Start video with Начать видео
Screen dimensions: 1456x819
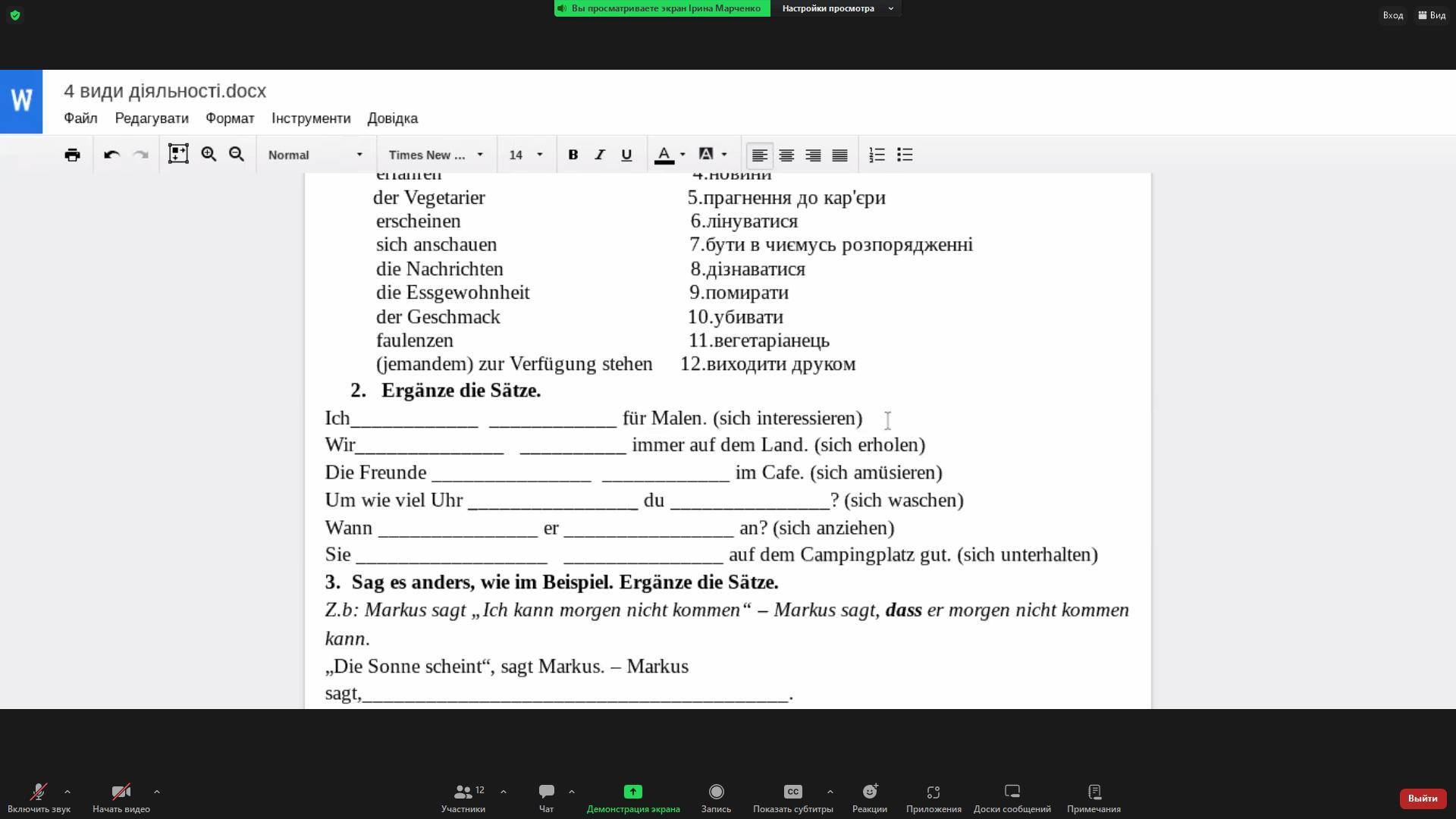pyautogui.click(x=121, y=799)
